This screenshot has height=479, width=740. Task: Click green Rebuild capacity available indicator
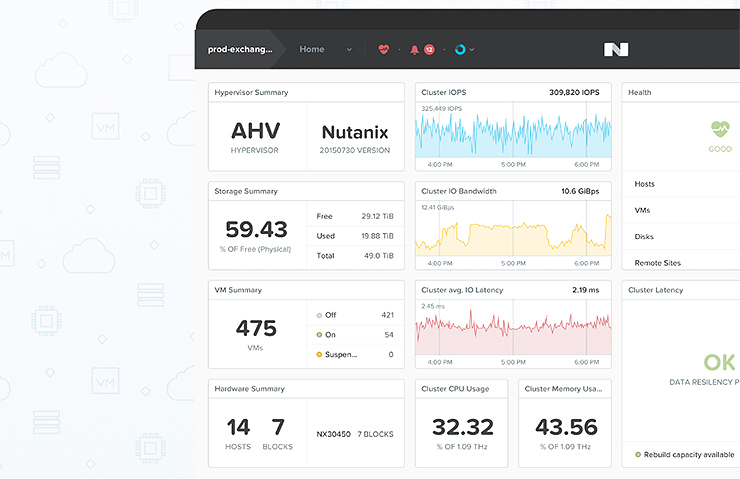coord(638,454)
